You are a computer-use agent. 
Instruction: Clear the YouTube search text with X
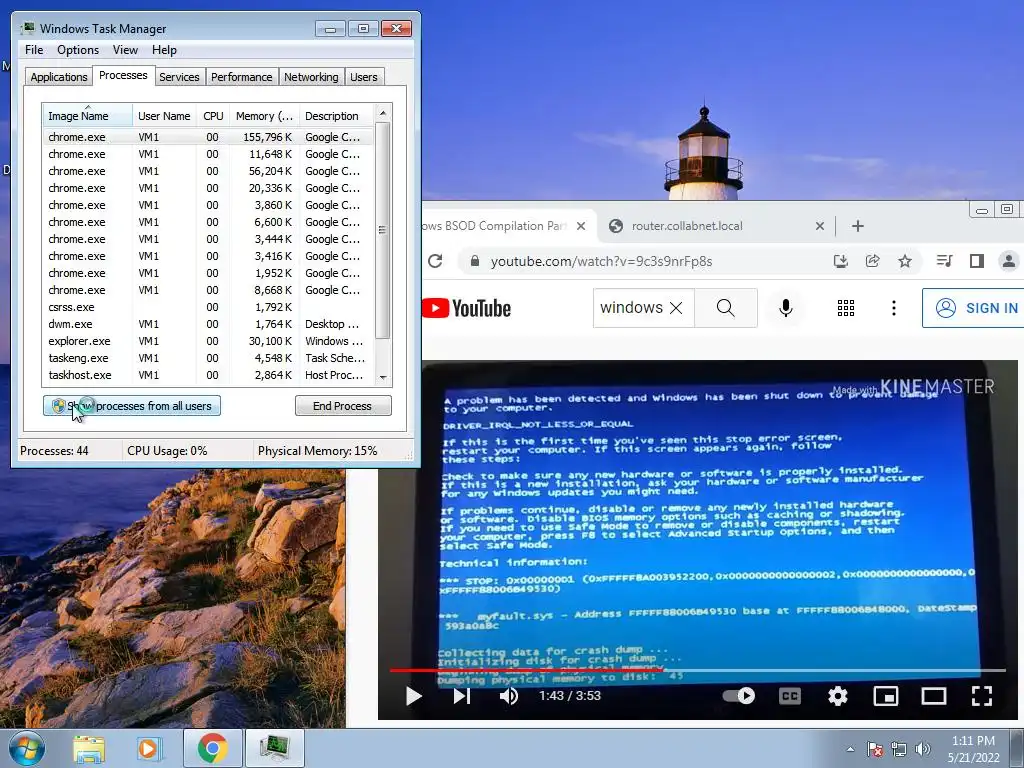pyautogui.click(x=676, y=308)
